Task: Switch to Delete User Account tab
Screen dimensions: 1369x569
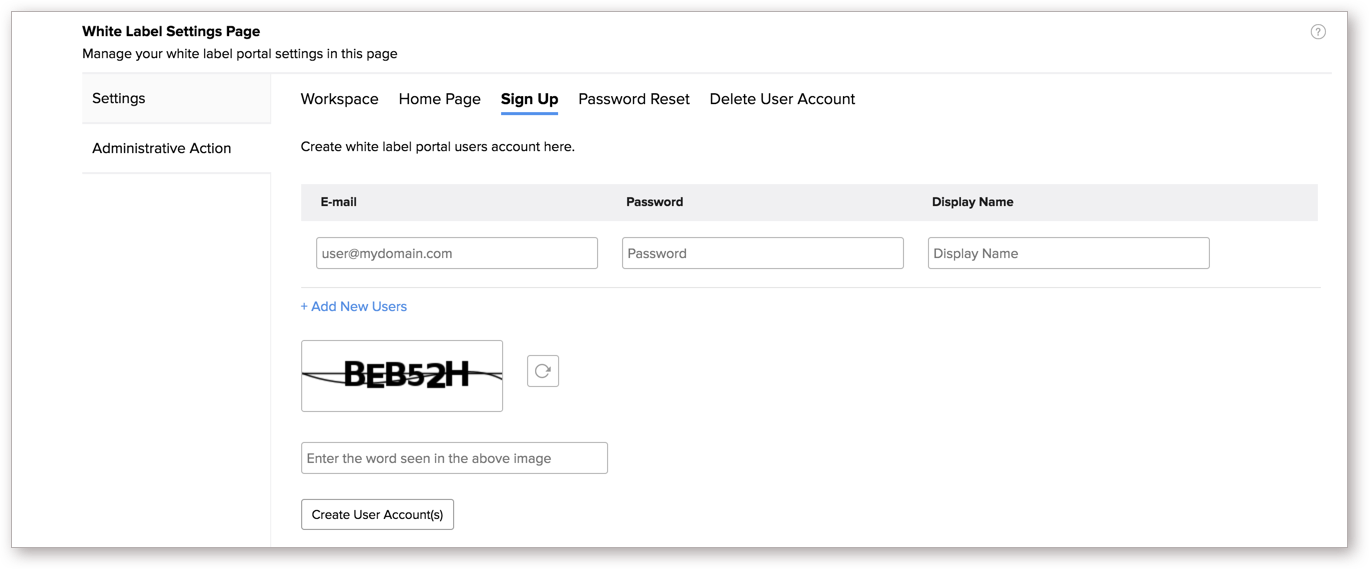Action: [x=782, y=99]
